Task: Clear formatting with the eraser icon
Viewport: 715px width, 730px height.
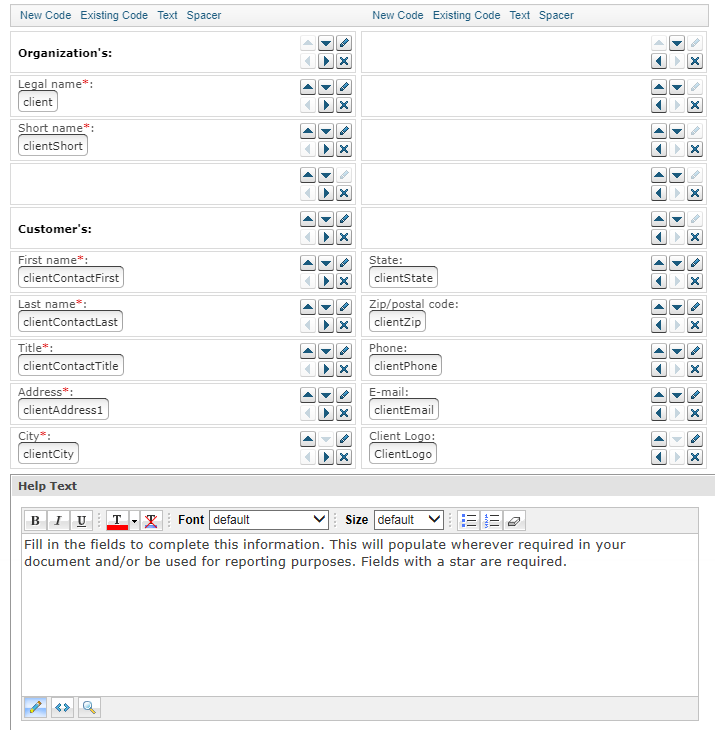Action: click(x=514, y=520)
